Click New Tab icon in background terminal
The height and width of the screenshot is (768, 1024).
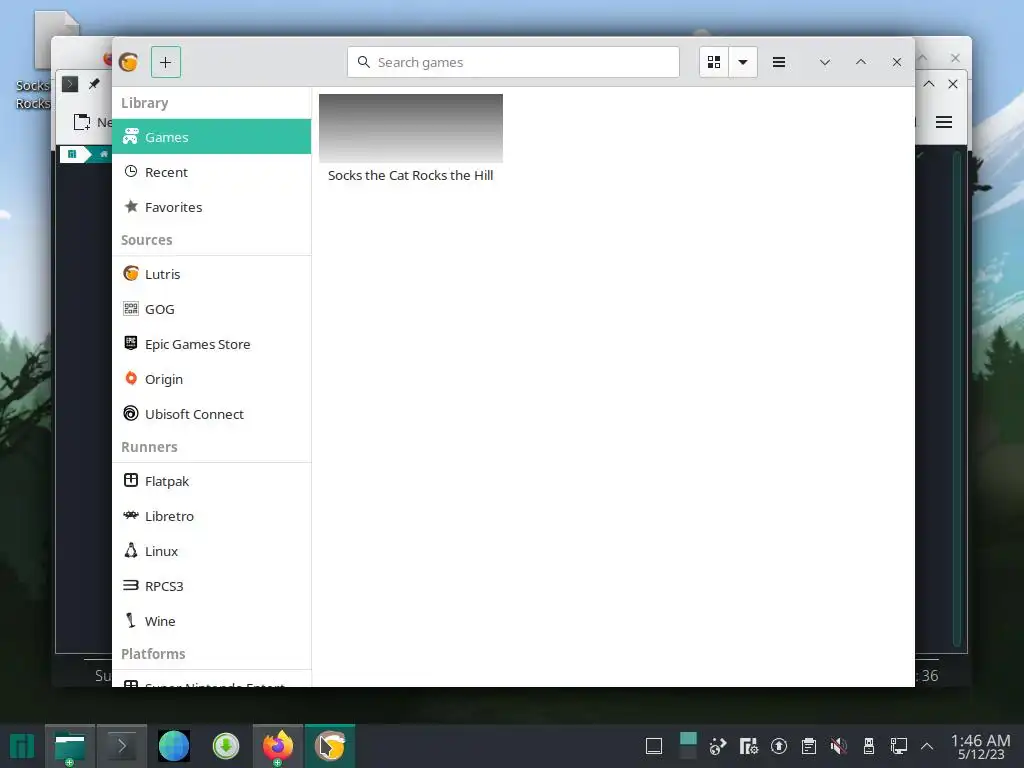(82, 122)
